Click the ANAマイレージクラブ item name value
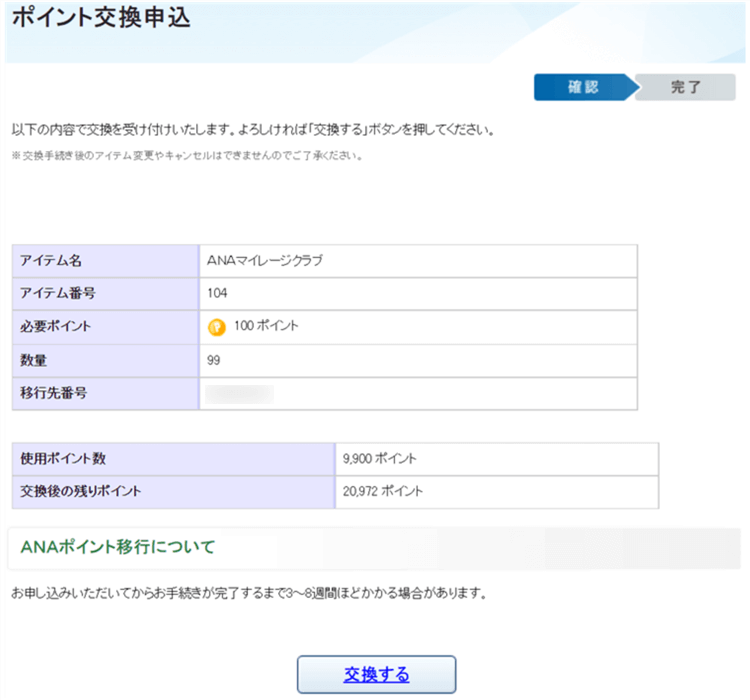750x700 pixels. click(265, 260)
